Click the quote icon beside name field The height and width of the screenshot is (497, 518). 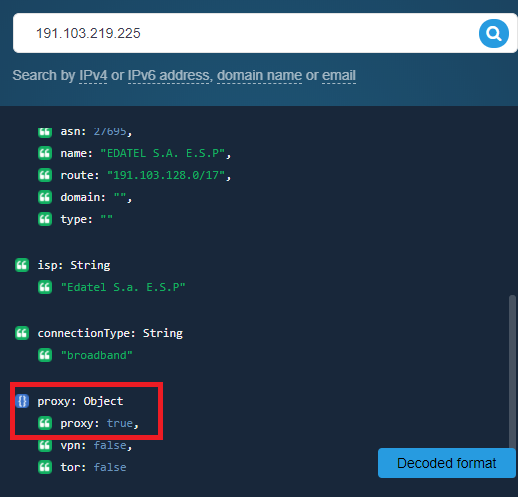[x=45, y=153]
